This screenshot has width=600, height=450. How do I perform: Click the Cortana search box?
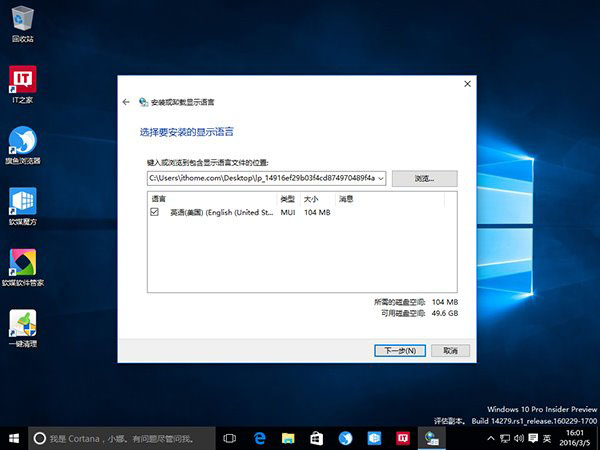coord(122,439)
